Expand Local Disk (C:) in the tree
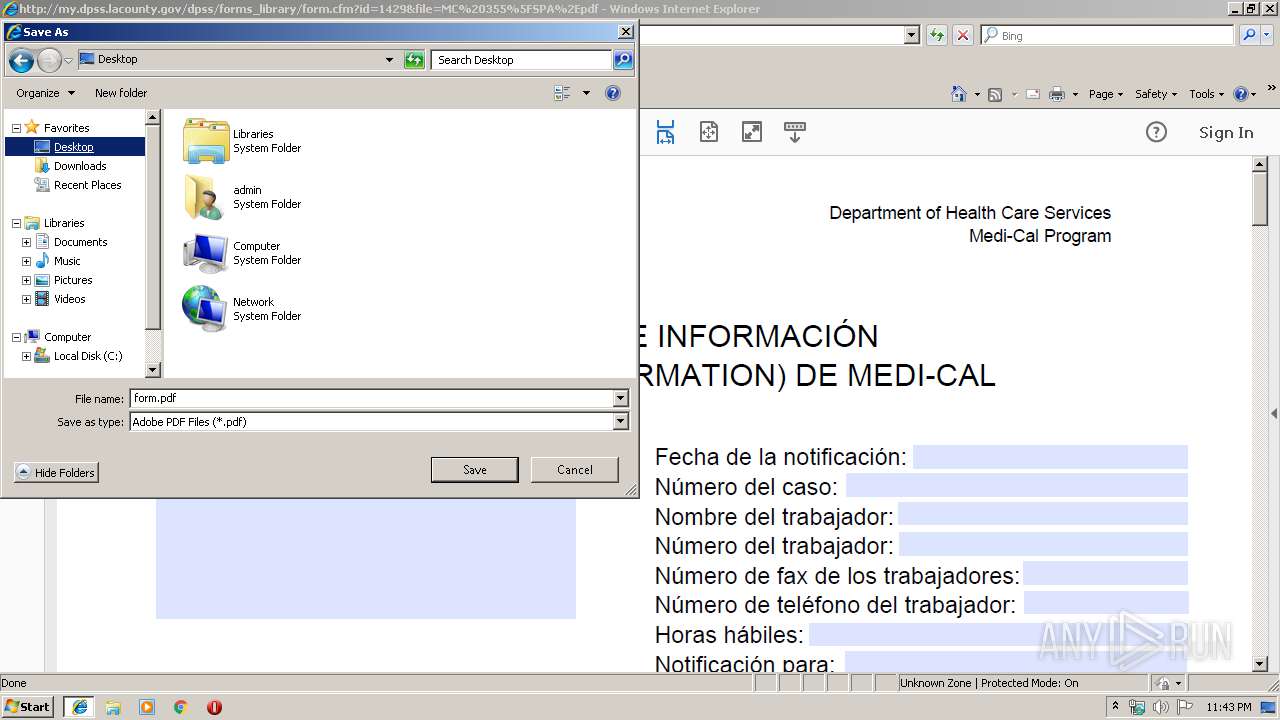The width and height of the screenshot is (1280, 720). pyautogui.click(x=28, y=356)
